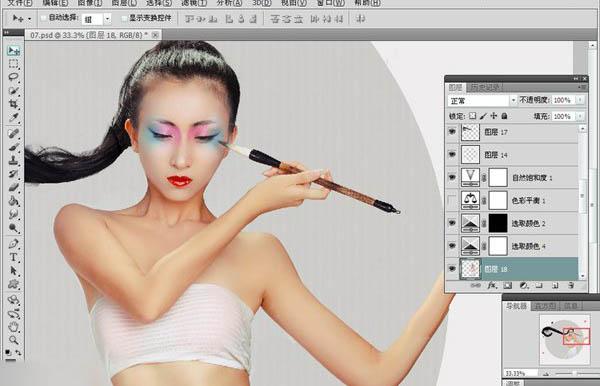Click the delete layer trash icon

click(571, 285)
